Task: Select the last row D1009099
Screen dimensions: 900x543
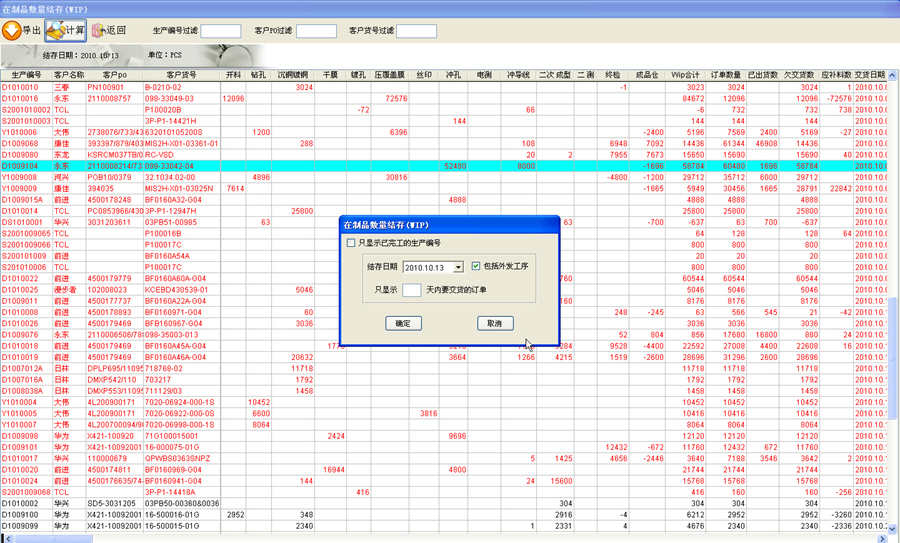Action: [x=444, y=526]
